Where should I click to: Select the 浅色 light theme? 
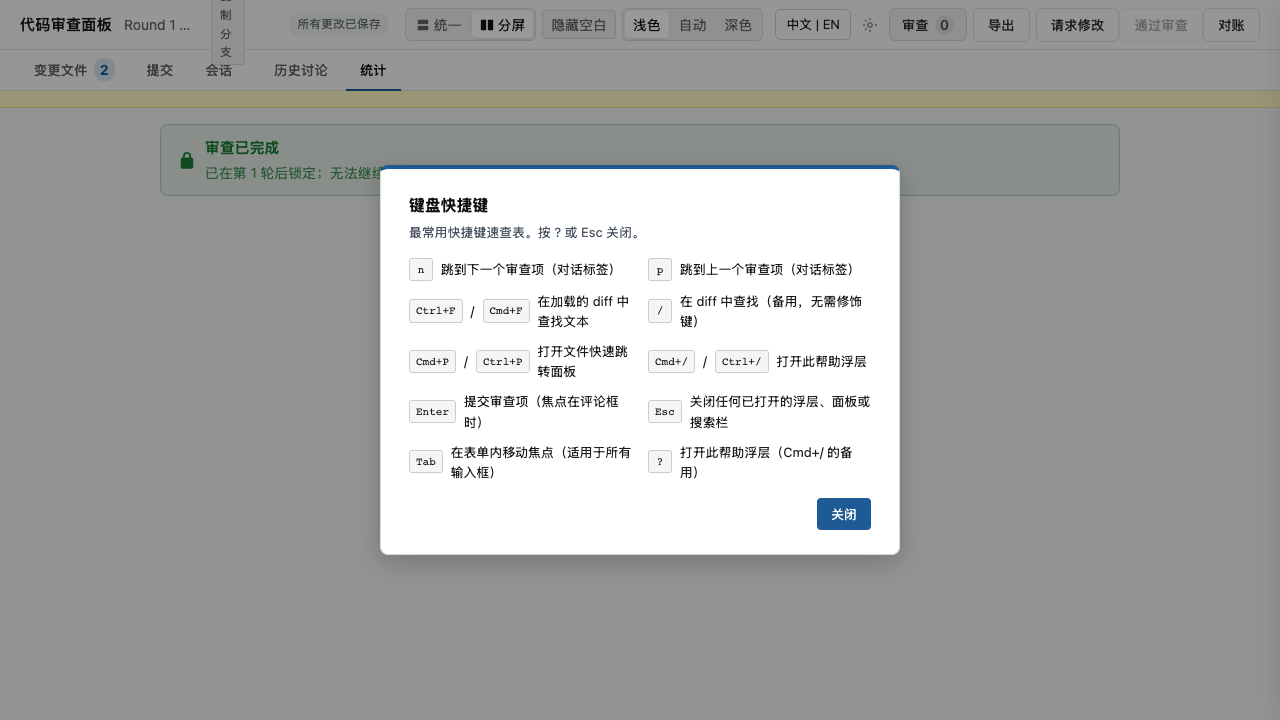tap(647, 25)
